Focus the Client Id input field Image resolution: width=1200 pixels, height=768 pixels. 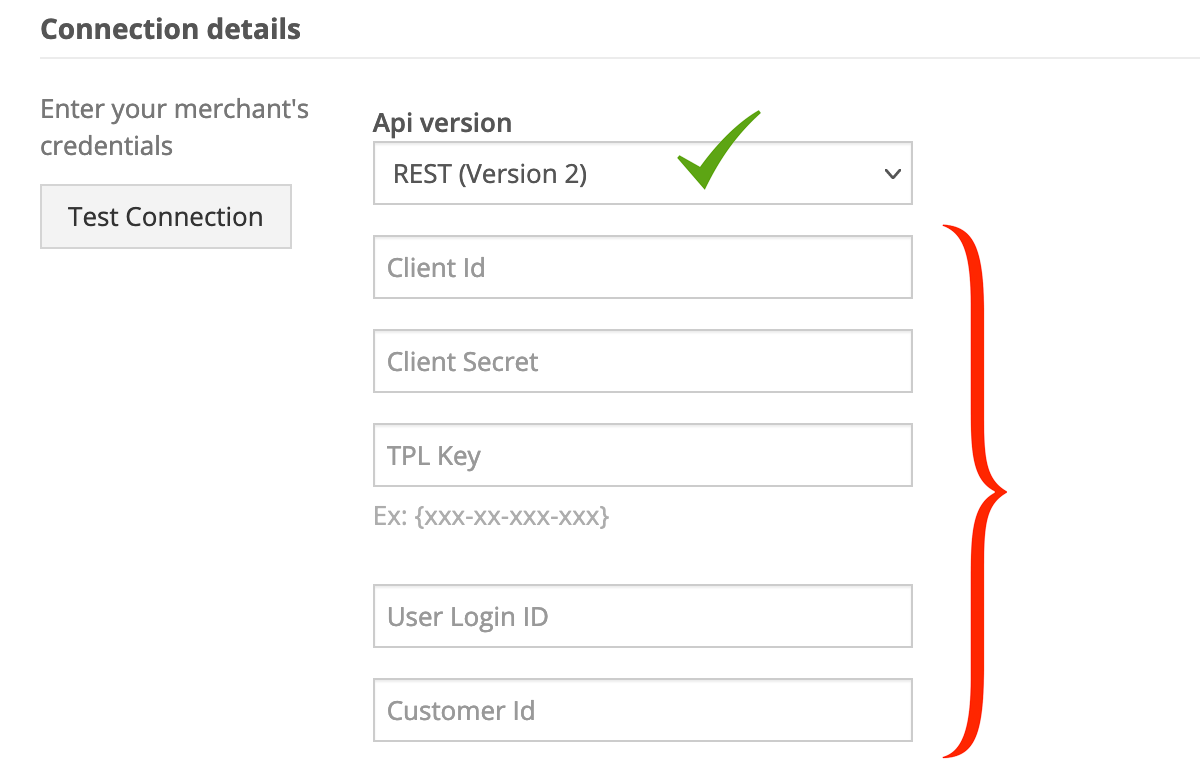pos(643,267)
